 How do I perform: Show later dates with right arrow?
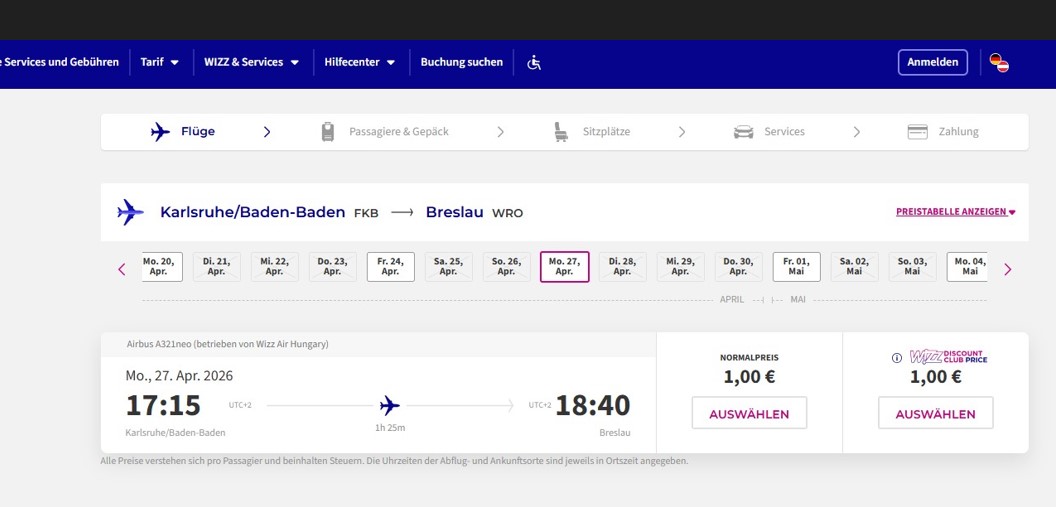[1008, 269]
